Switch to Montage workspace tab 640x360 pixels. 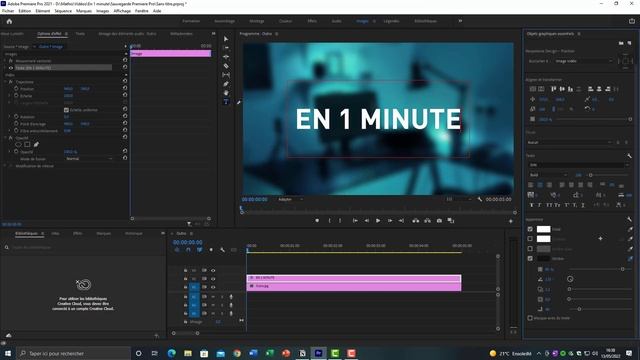coord(257,21)
